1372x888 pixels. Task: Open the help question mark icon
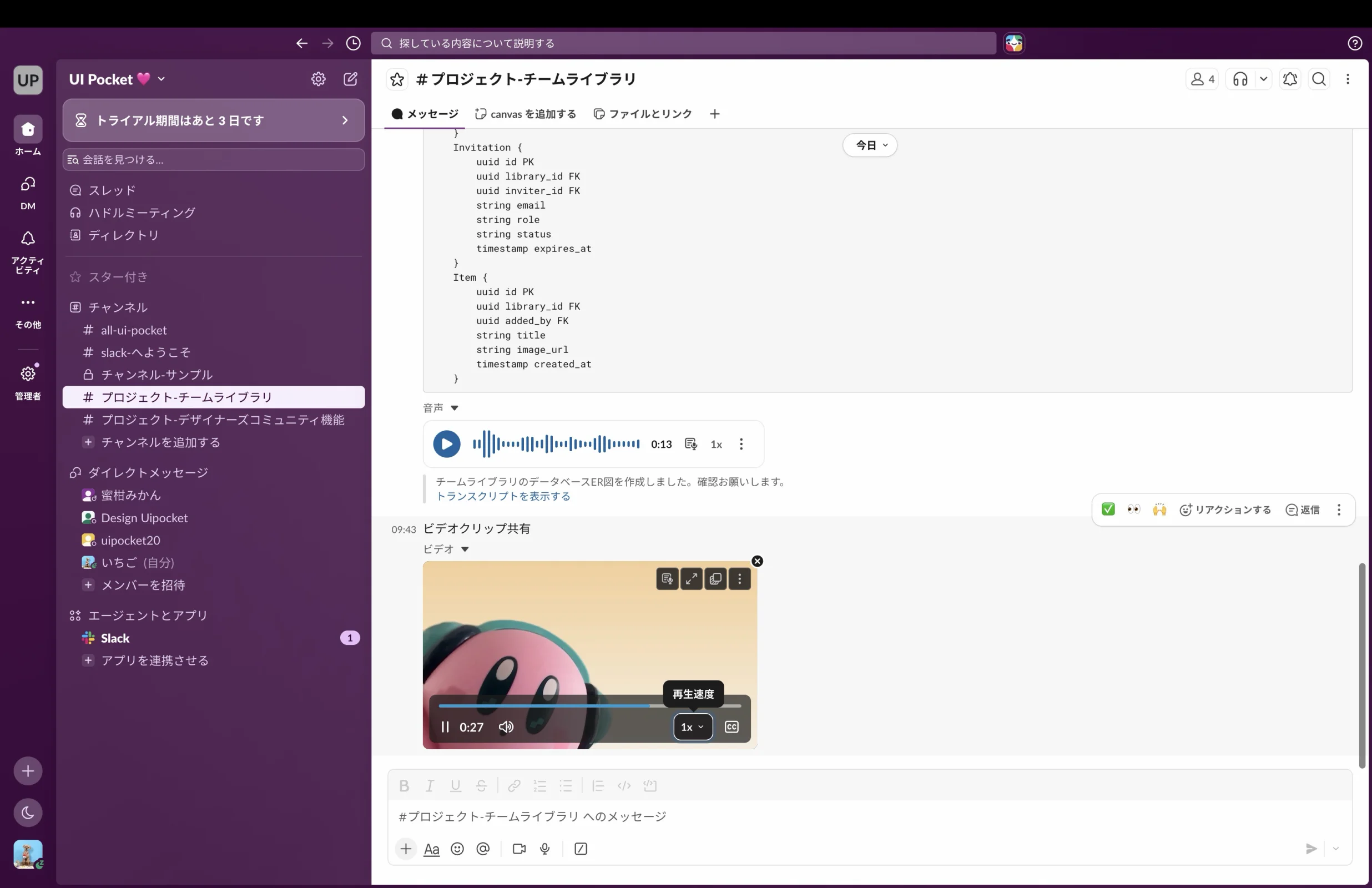pyautogui.click(x=1355, y=43)
